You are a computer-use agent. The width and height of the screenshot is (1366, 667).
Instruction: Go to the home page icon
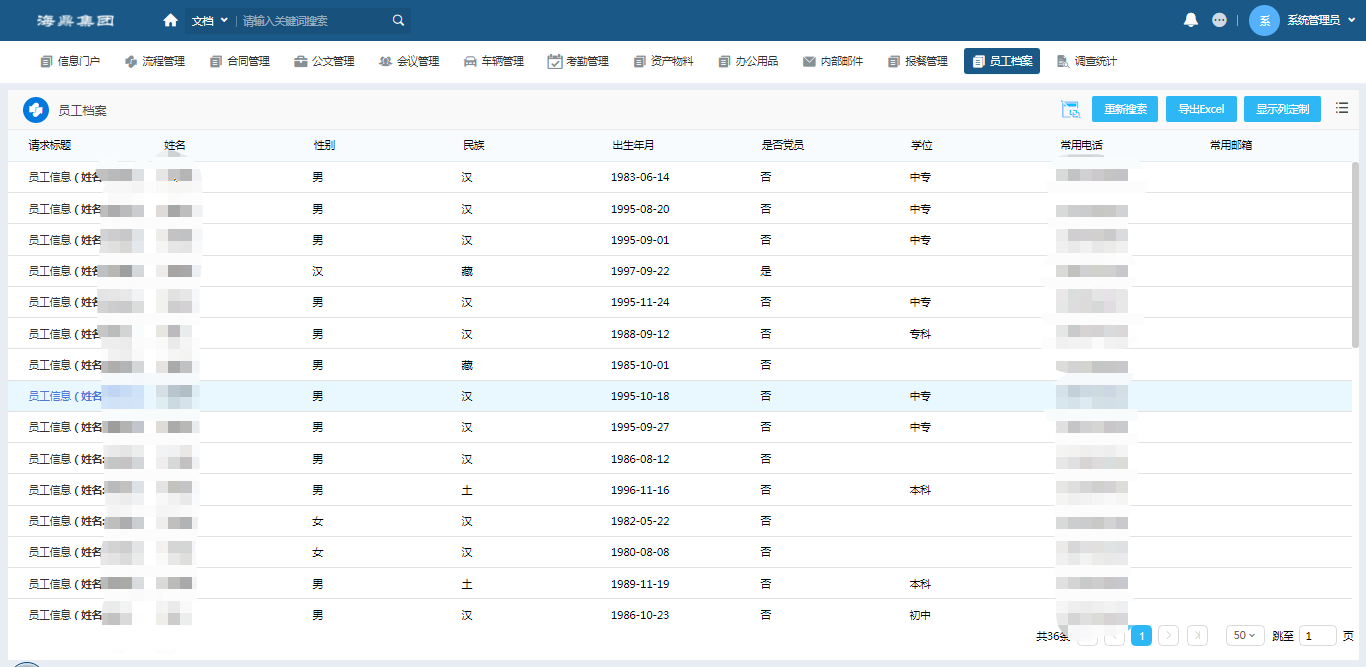170,20
